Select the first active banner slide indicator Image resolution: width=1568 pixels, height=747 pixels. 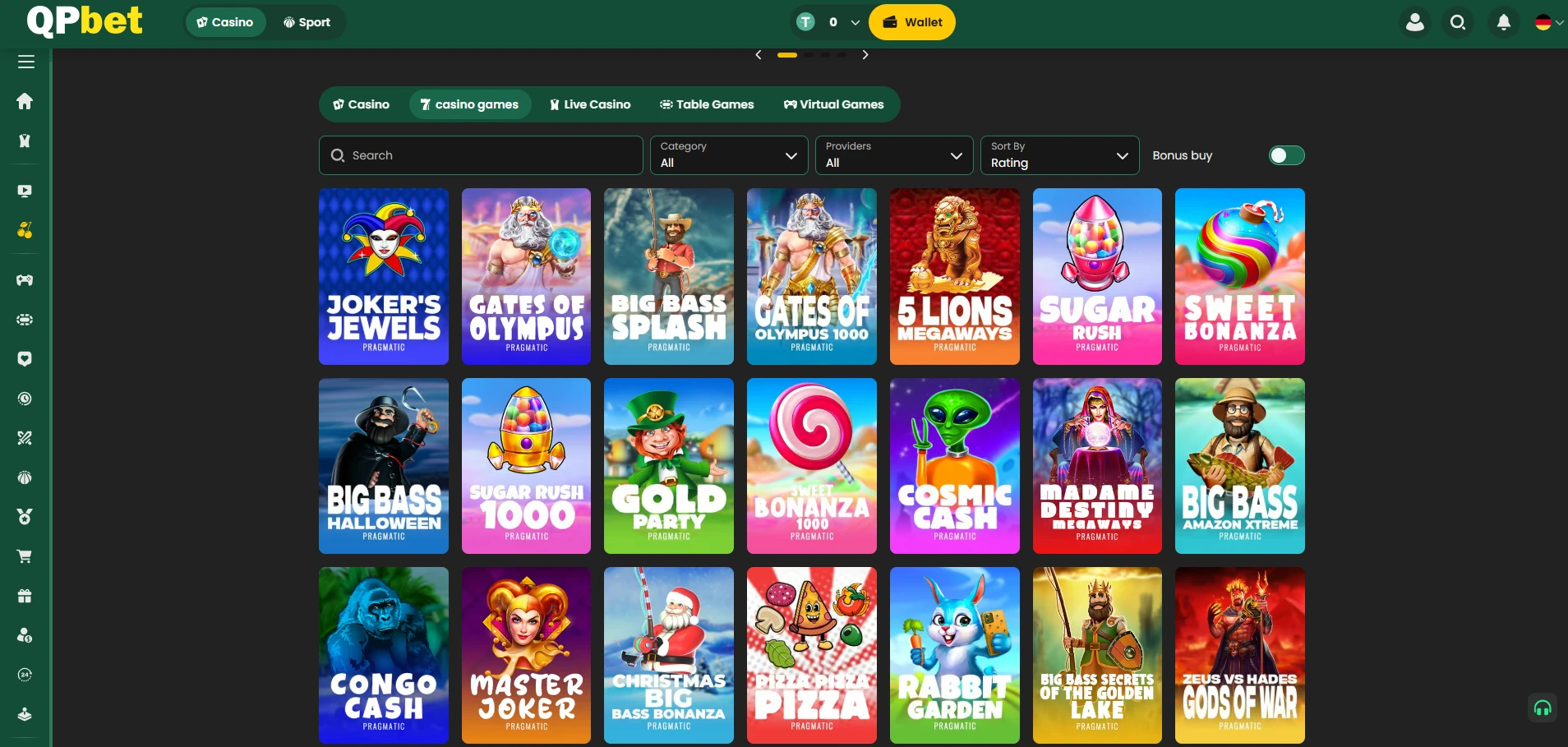pyautogui.click(x=787, y=55)
